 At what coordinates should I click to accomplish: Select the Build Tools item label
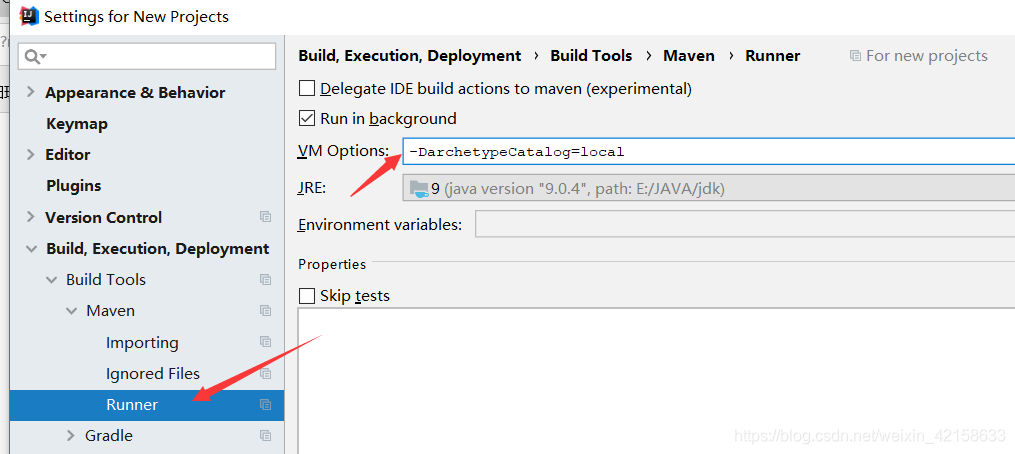tap(106, 280)
